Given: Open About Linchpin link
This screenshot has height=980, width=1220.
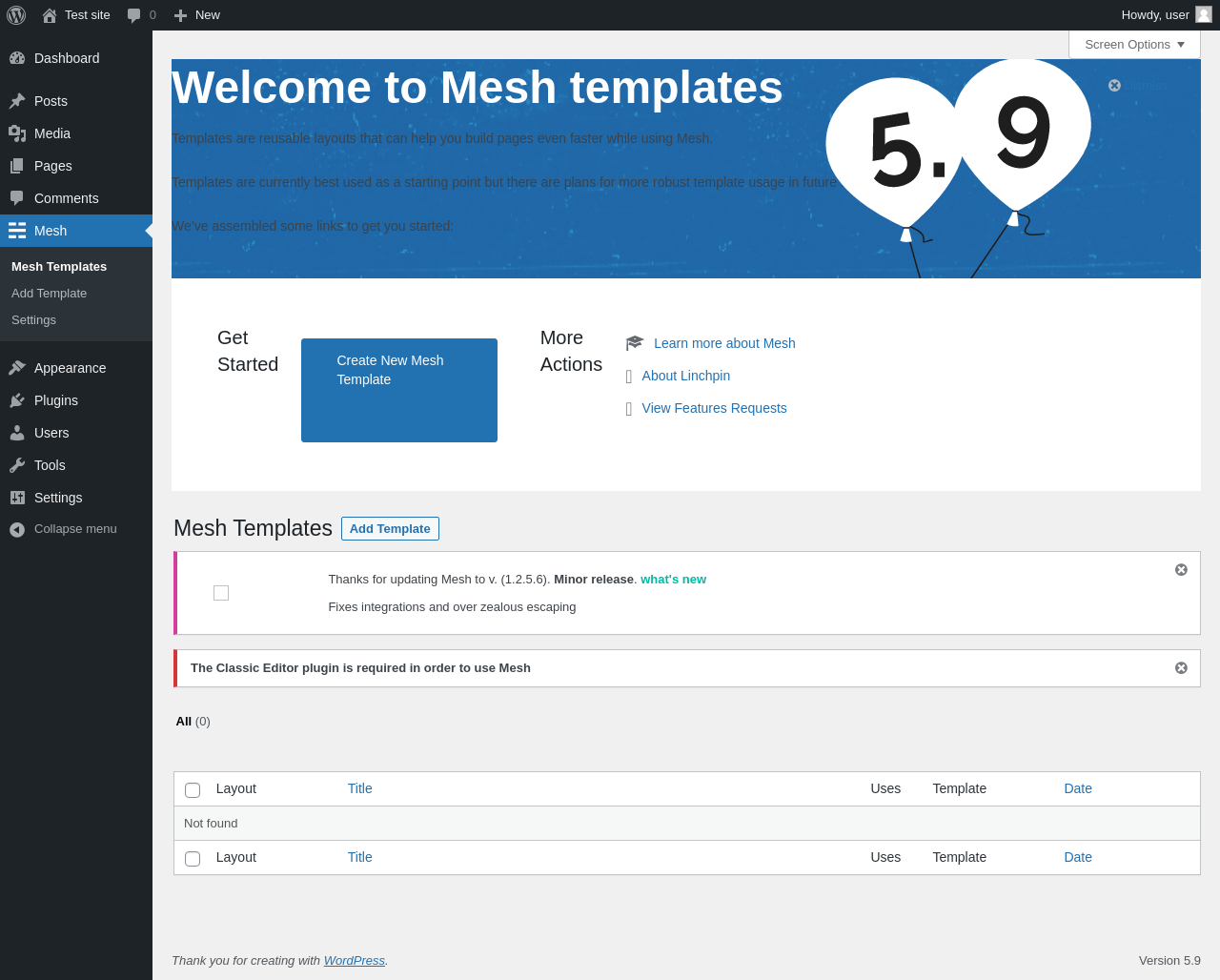Looking at the screenshot, I should coord(686,376).
